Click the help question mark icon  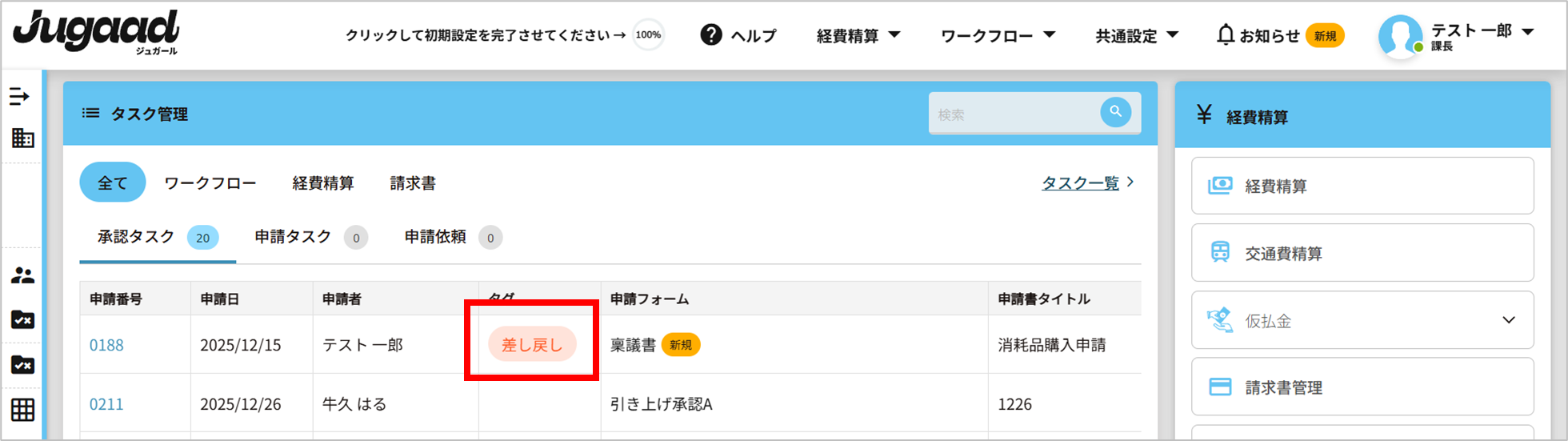click(710, 35)
